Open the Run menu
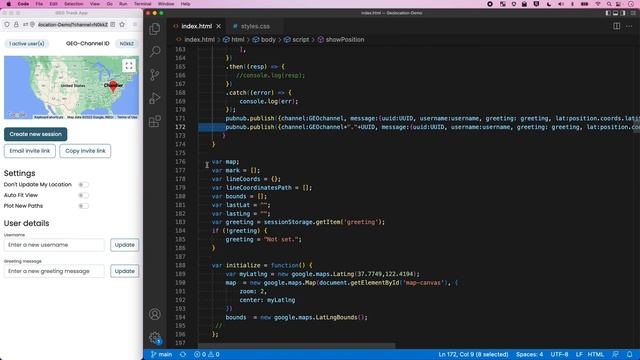Image resolution: width=640 pixels, height=360 pixels. [123, 4]
